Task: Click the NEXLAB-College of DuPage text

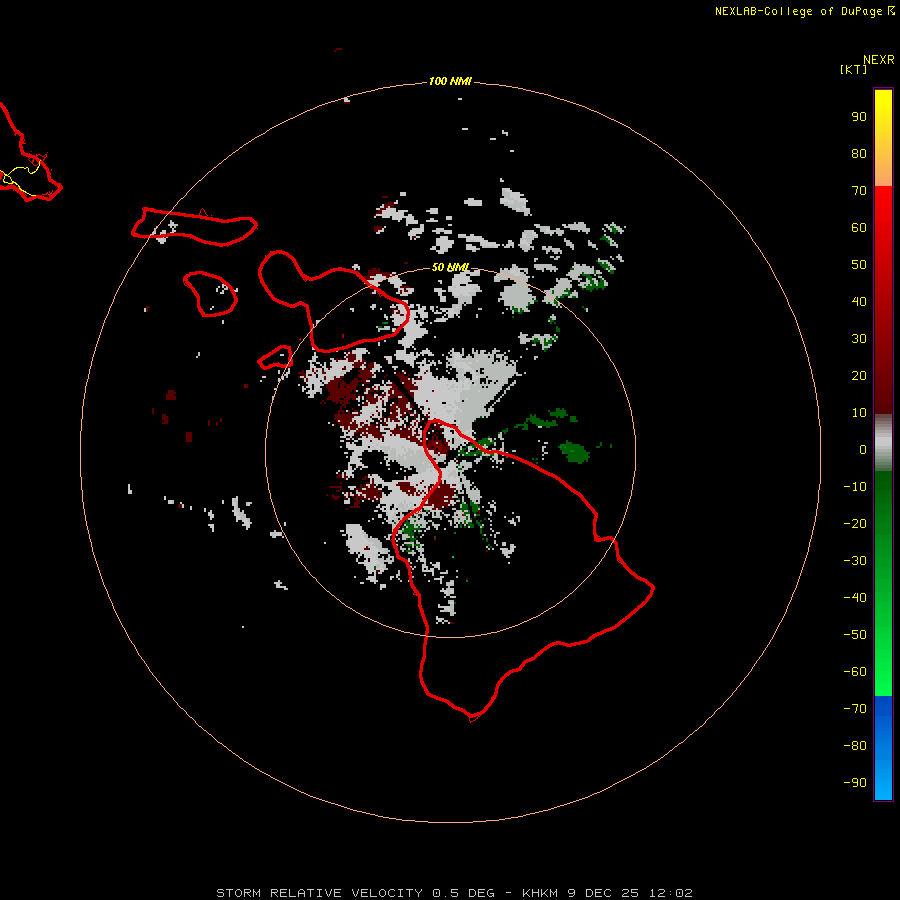Action: click(798, 11)
